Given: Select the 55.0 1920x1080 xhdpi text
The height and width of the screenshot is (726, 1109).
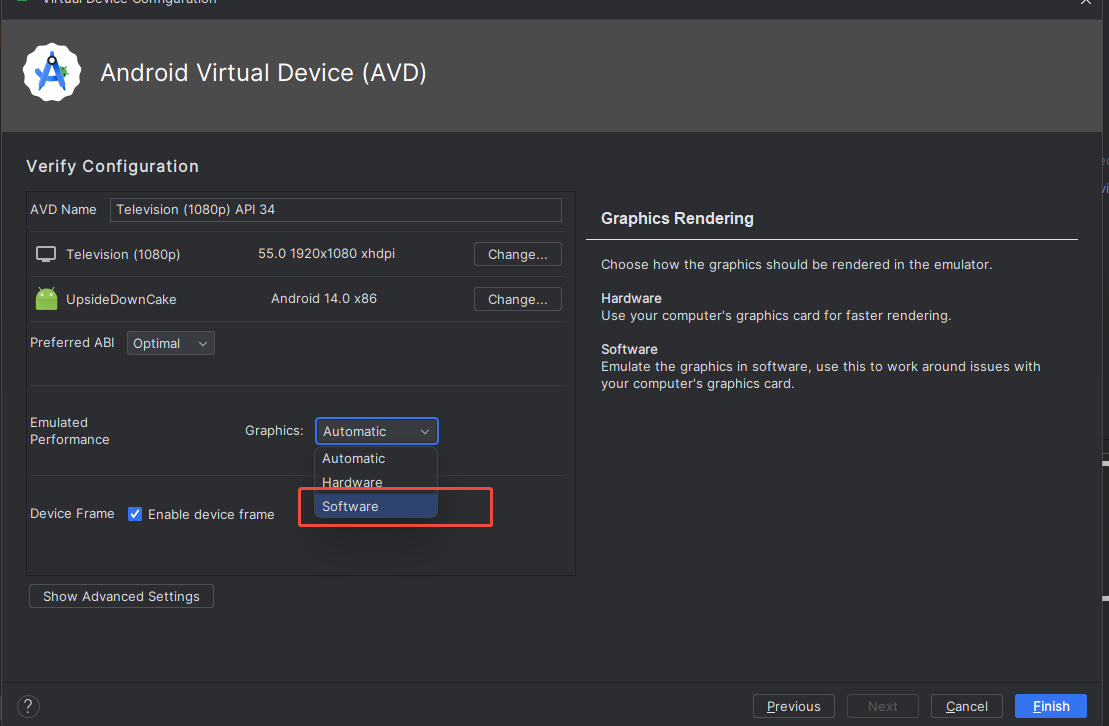Looking at the screenshot, I should pyautogui.click(x=326, y=253).
